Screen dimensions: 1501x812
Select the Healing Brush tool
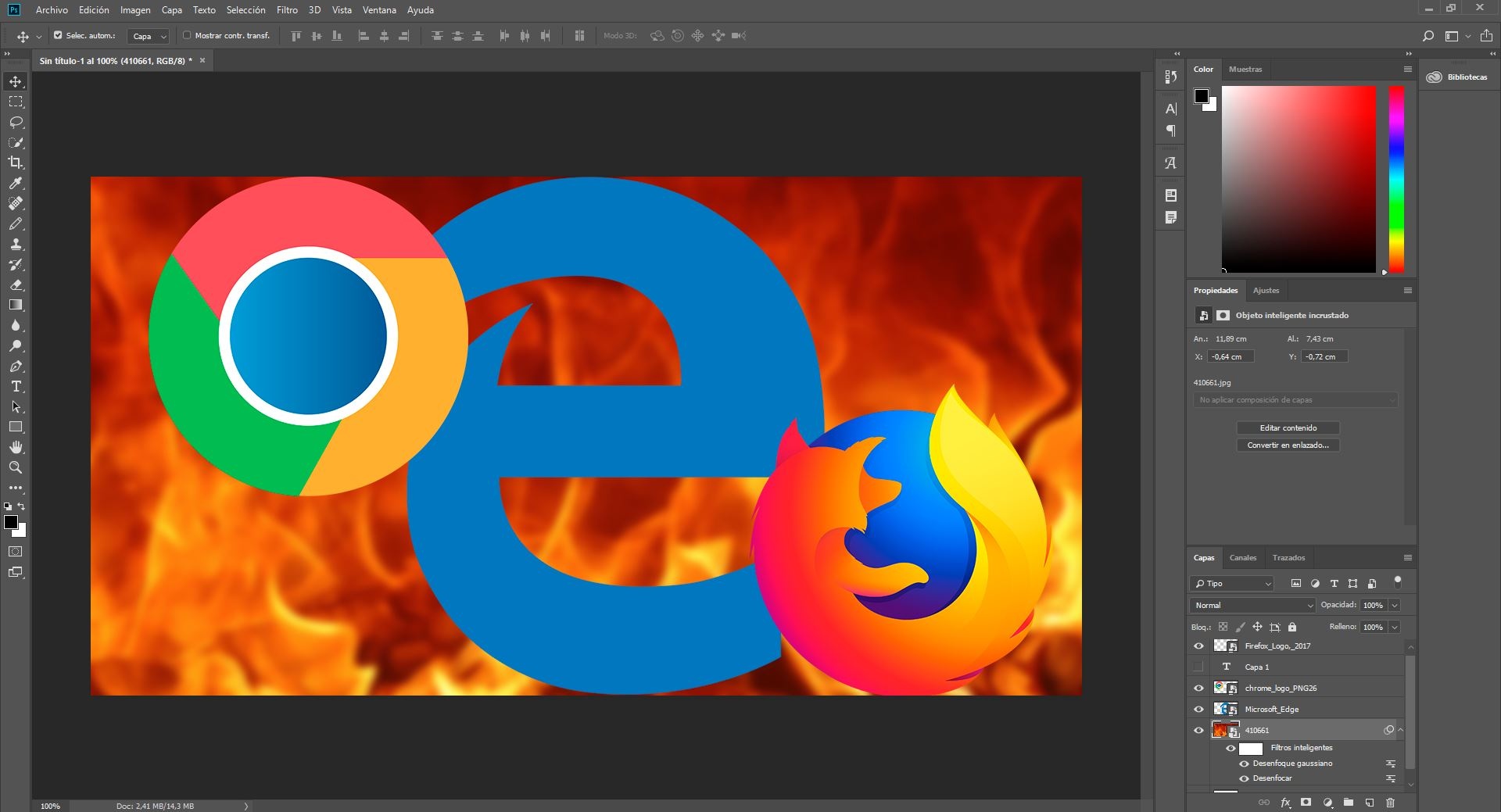16,203
